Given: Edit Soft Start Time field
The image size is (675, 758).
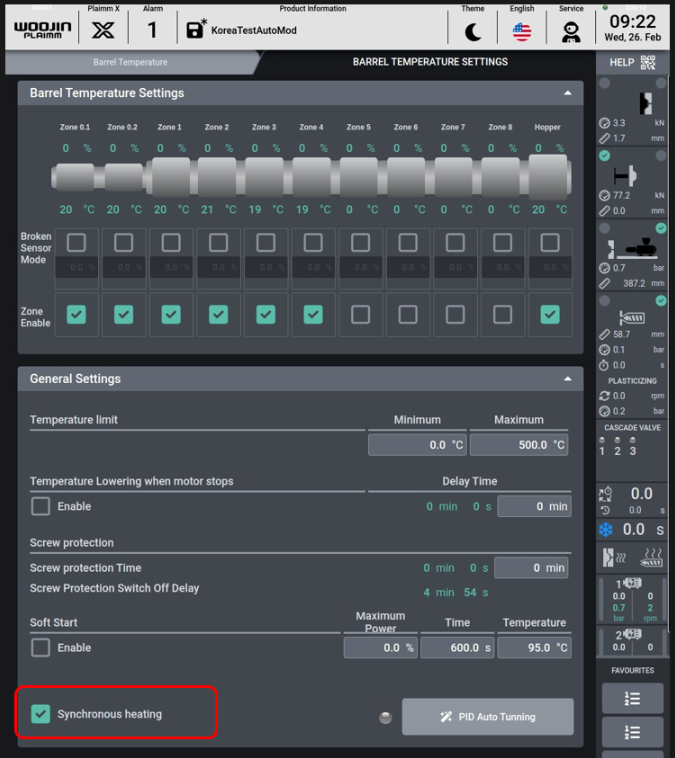Looking at the screenshot, I should pyautogui.click(x=457, y=648).
